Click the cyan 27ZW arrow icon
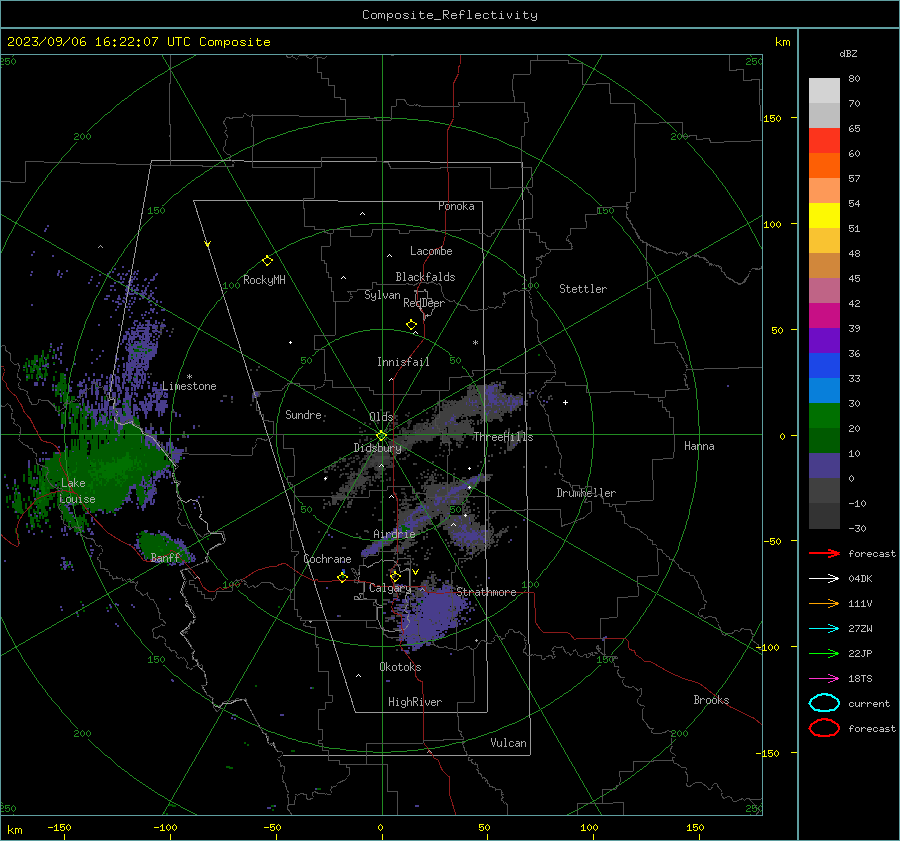 coord(824,629)
